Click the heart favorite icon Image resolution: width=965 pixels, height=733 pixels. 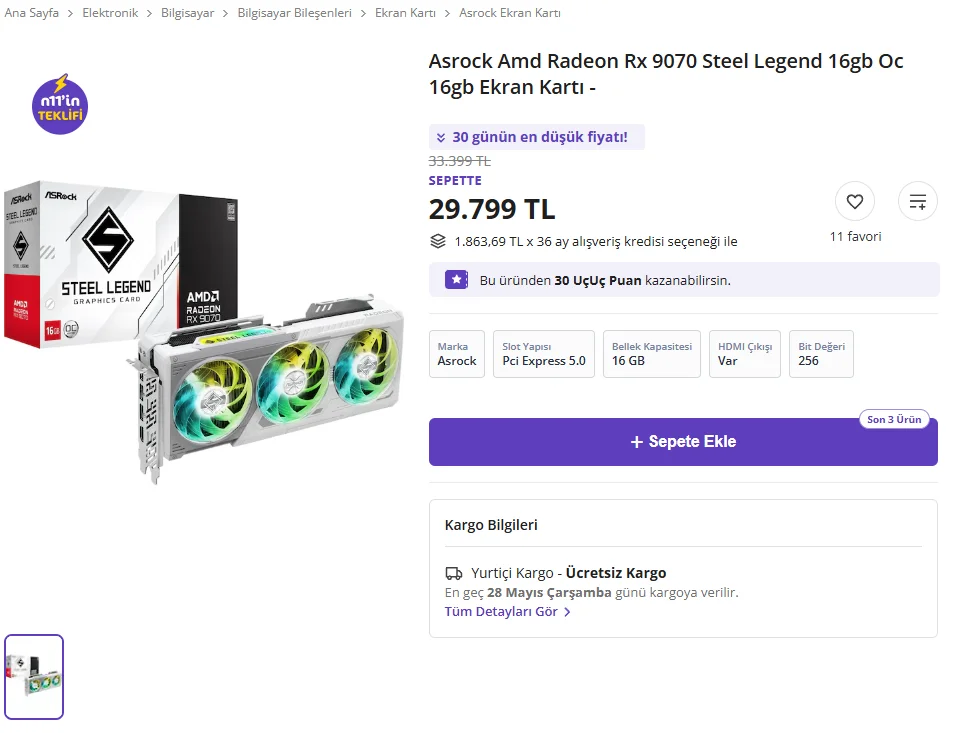(x=854, y=202)
